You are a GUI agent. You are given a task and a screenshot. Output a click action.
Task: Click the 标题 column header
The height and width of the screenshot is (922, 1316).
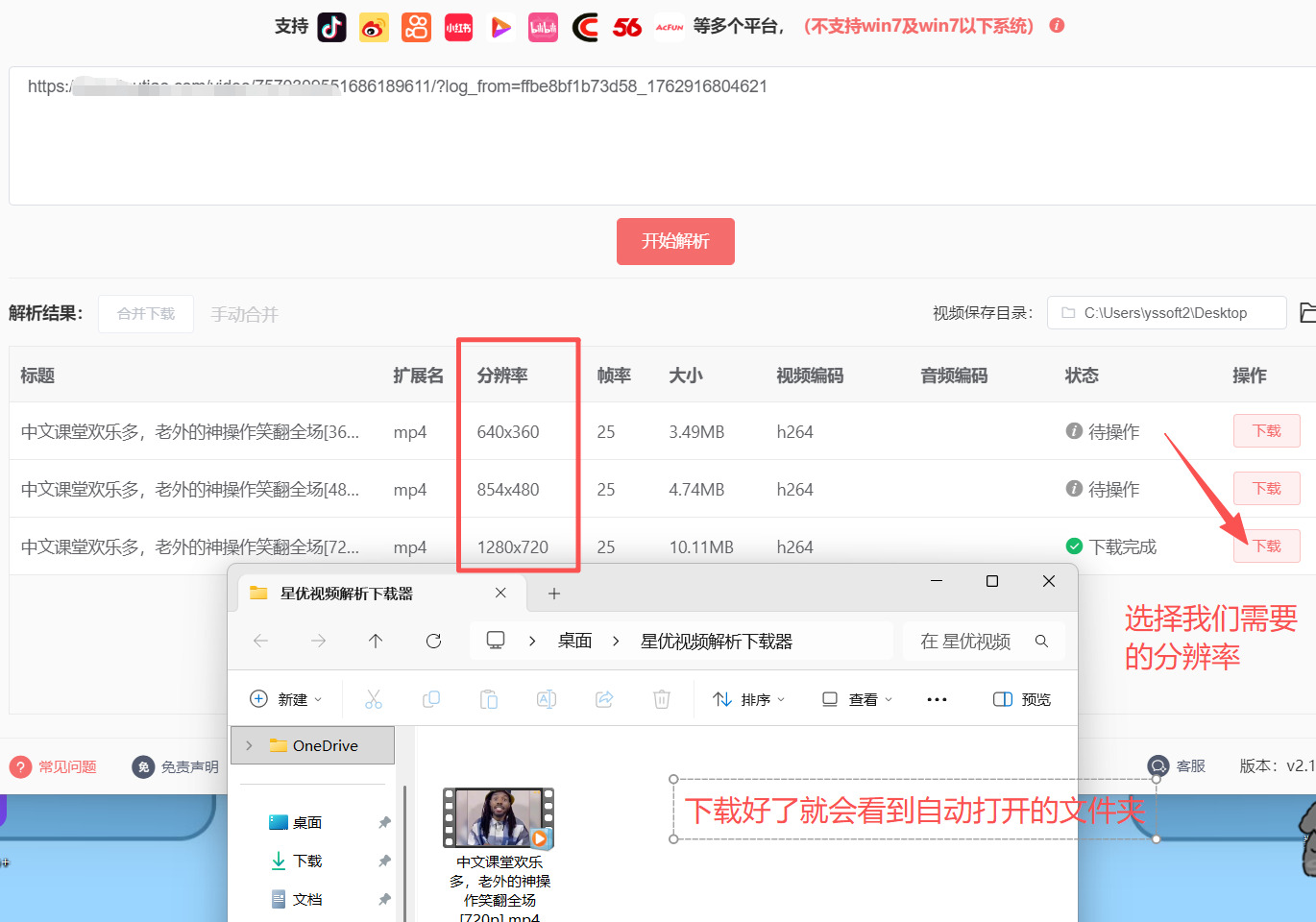[x=37, y=376]
